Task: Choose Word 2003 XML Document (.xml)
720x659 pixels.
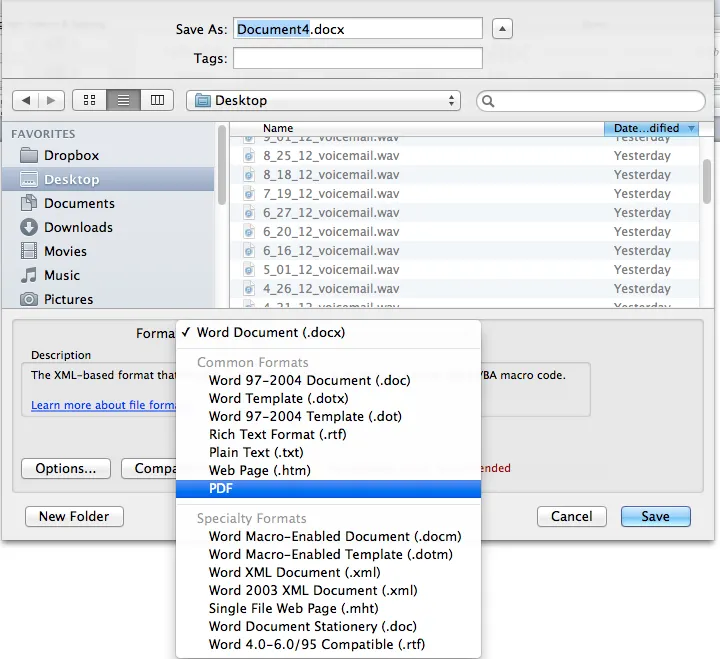Action: click(x=328, y=590)
